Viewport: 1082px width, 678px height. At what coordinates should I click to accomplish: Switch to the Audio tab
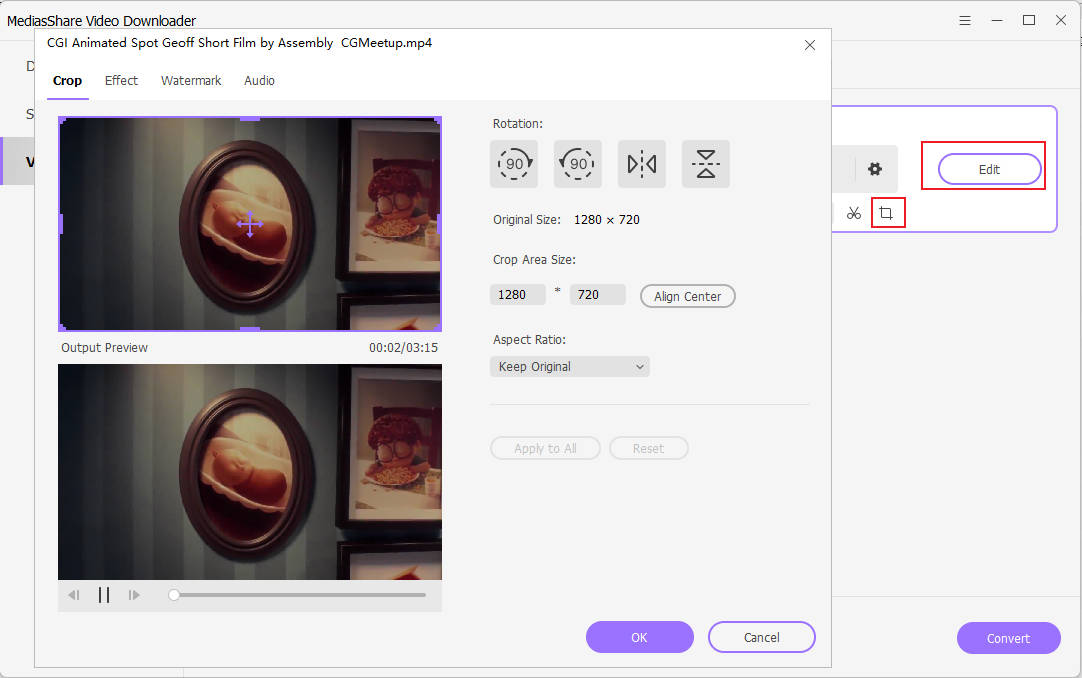coord(259,81)
